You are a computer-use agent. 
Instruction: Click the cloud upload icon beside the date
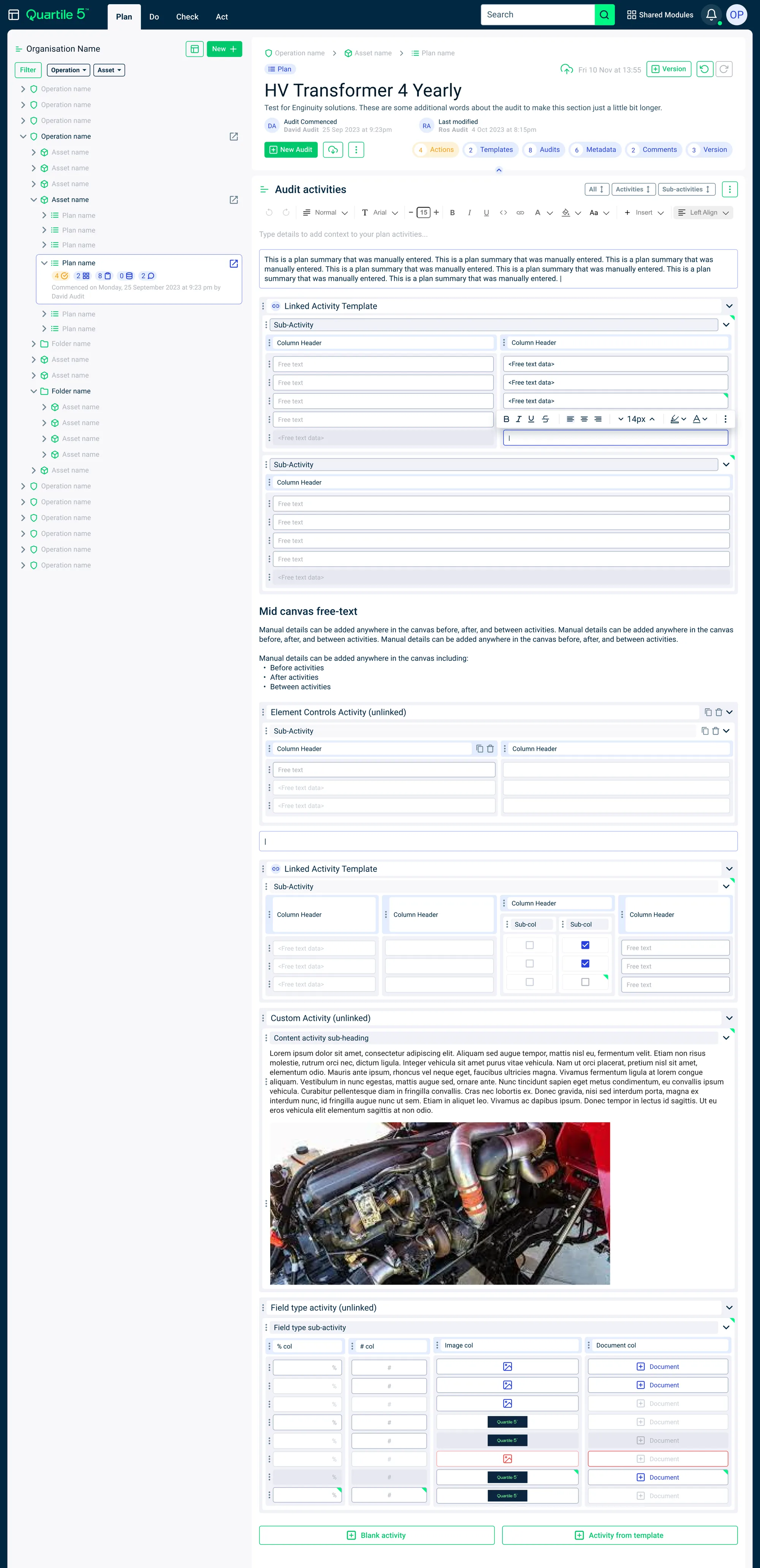click(566, 69)
